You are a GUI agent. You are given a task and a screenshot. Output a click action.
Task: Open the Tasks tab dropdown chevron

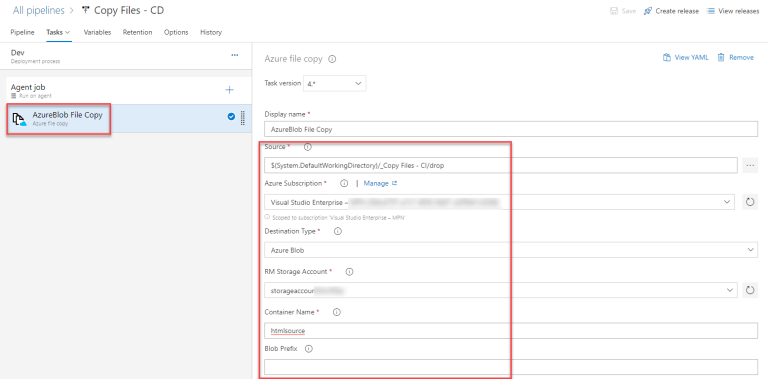pyautogui.click(x=68, y=32)
